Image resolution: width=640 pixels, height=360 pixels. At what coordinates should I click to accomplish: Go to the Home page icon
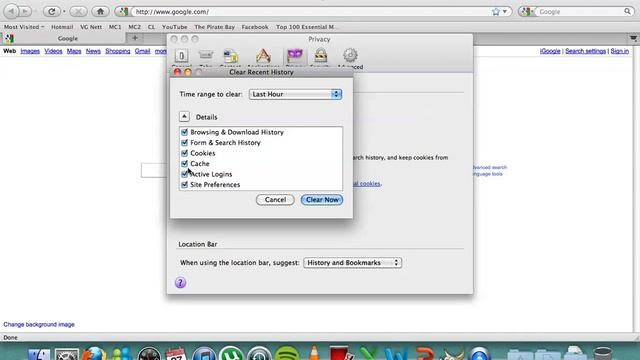click(x=100, y=11)
